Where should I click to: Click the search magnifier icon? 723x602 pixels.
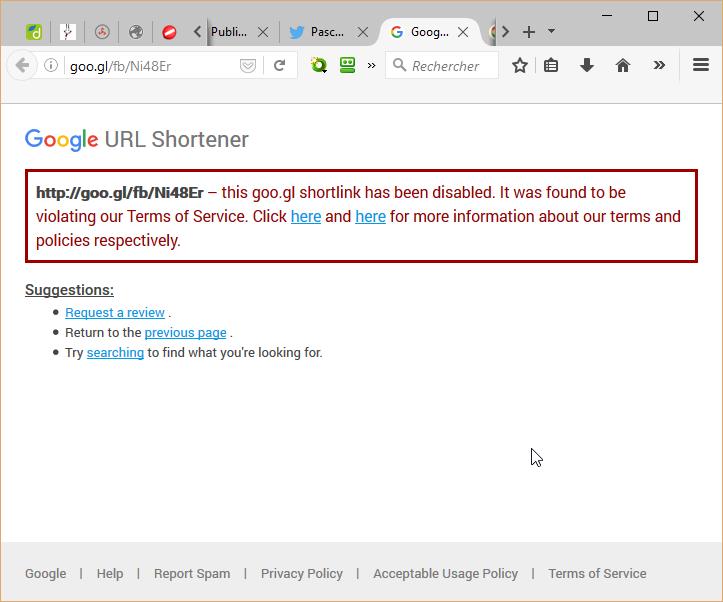399,65
